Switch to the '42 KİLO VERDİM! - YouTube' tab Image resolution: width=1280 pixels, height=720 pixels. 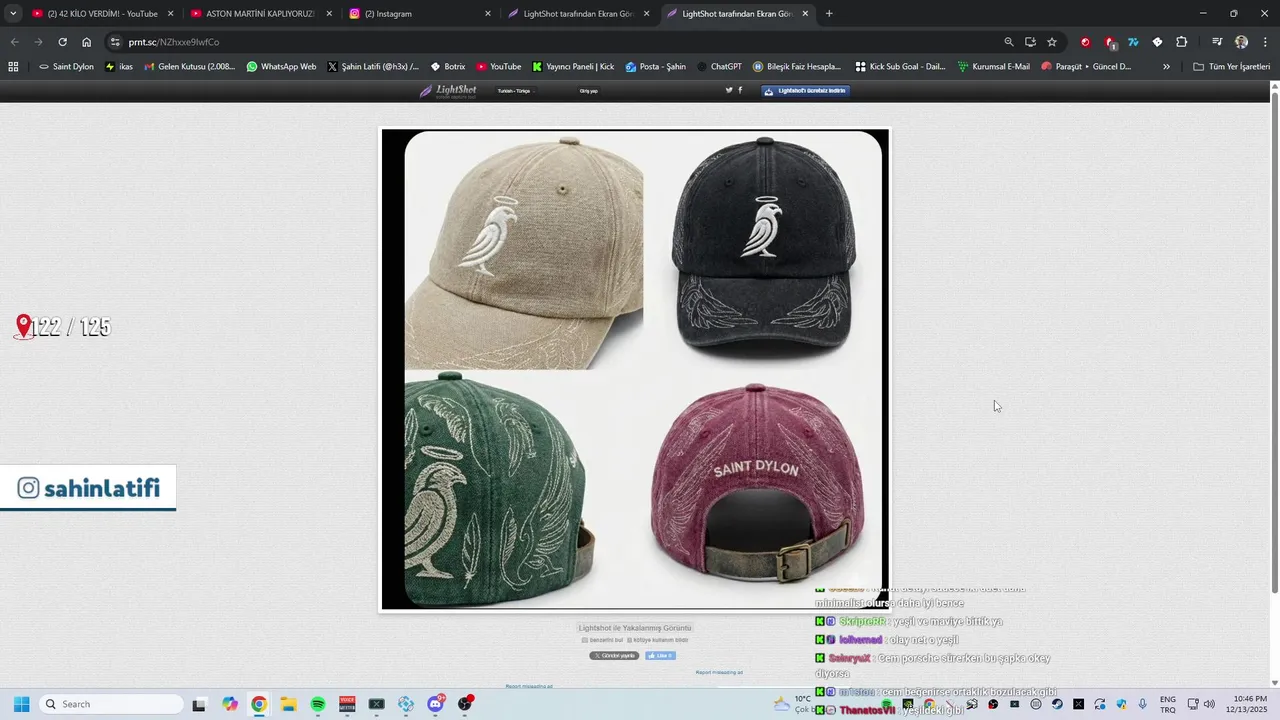pyautogui.click(x=103, y=14)
